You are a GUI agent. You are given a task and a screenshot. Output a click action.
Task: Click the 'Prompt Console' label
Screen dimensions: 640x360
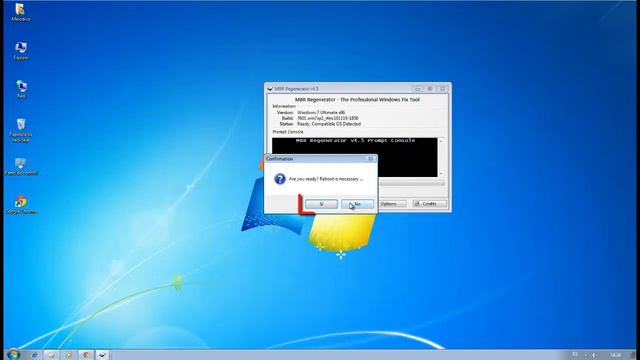pos(288,132)
